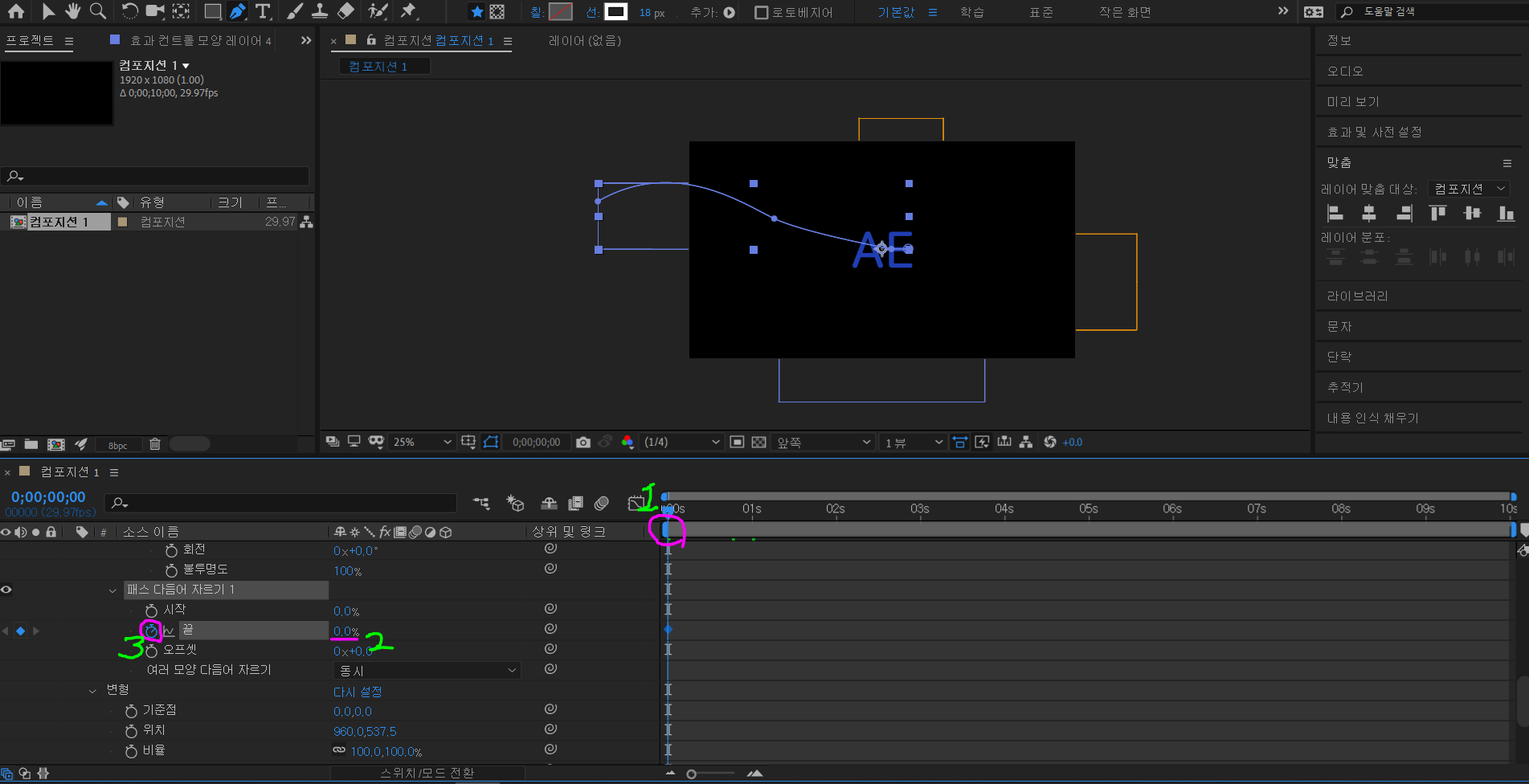Select the Puppet Pin tool
Screen dimensions: 1529x784
pyautogui.click(x=409, y=11)
